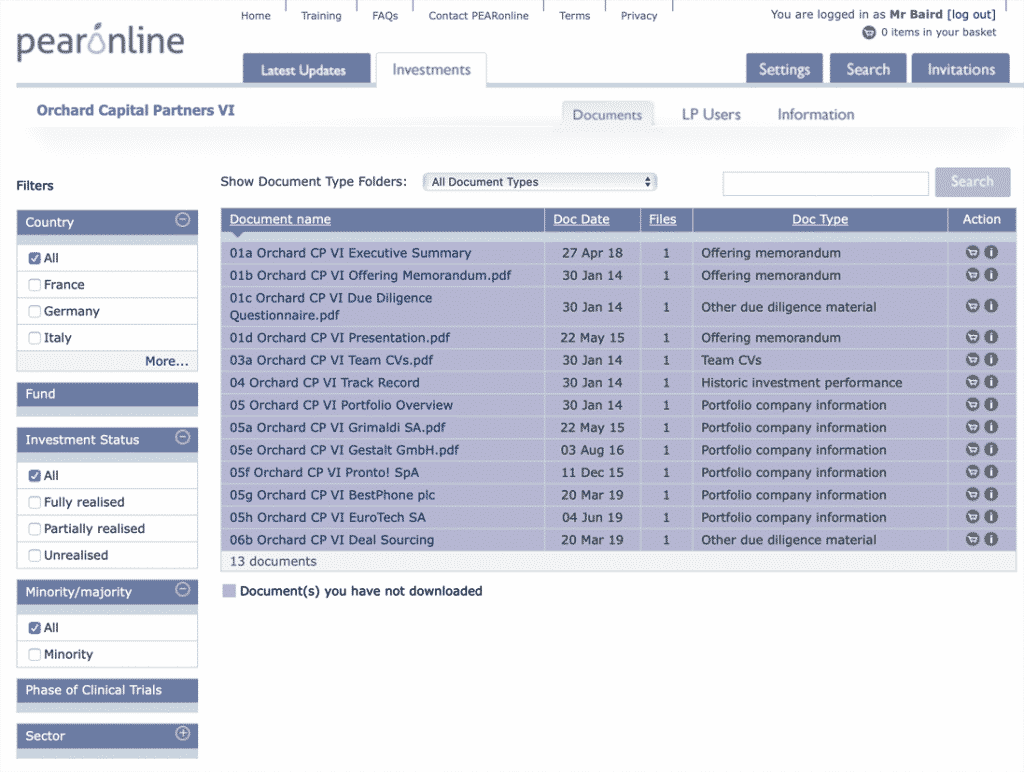Open the basket icon near items count
This screenshot has width=1024, height=772.
click(869, 32)
